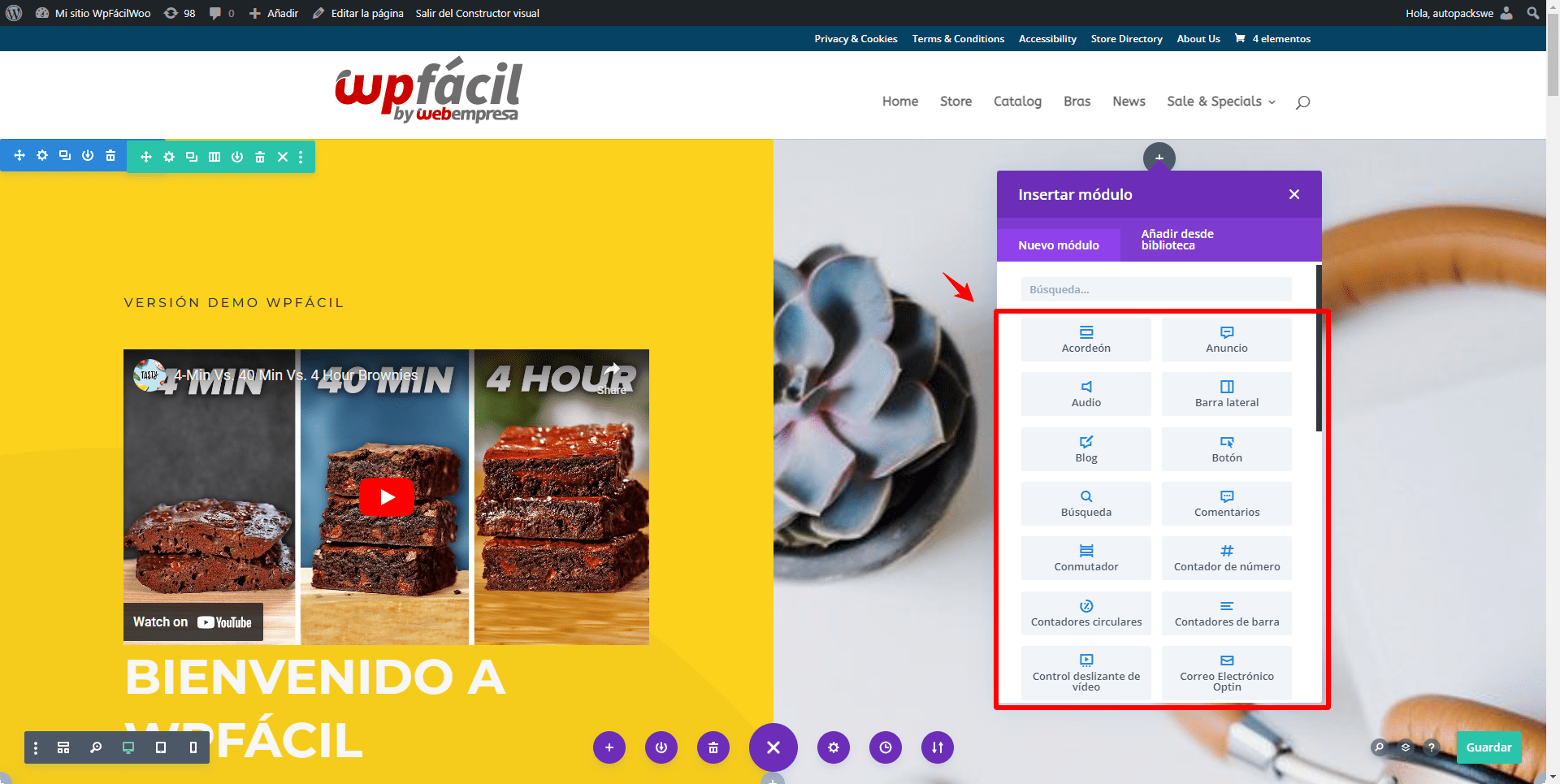Image resolution: width=1560 pixels, height=784 pixels.
Task: Insert Correo Electrónico Optin module
Action: click(x=1226, y=673)
